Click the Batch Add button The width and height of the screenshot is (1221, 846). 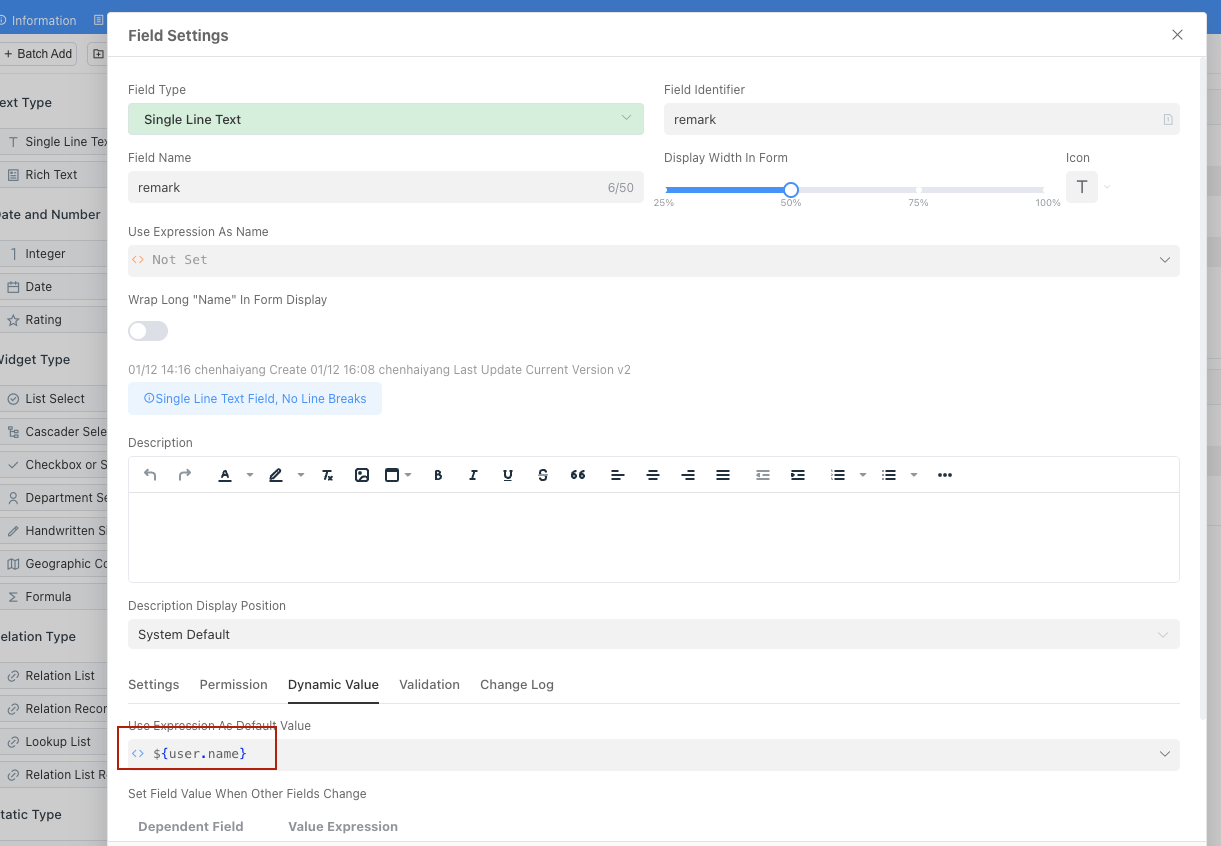[38, 53]
